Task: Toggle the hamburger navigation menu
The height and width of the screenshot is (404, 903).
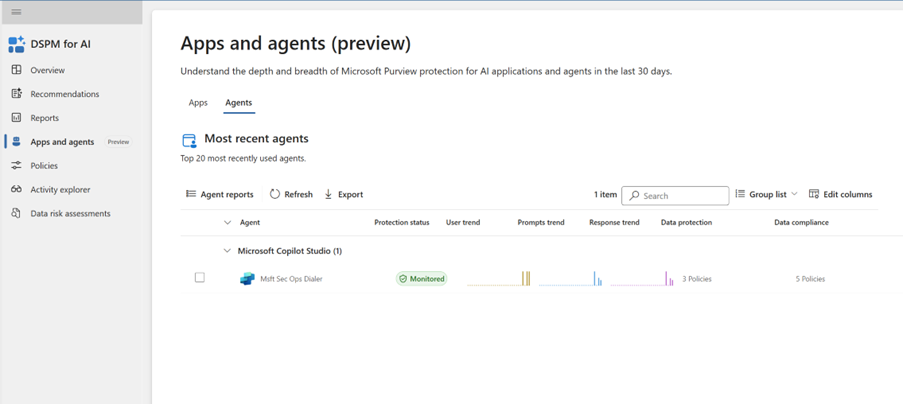Action: pos(16,12)
